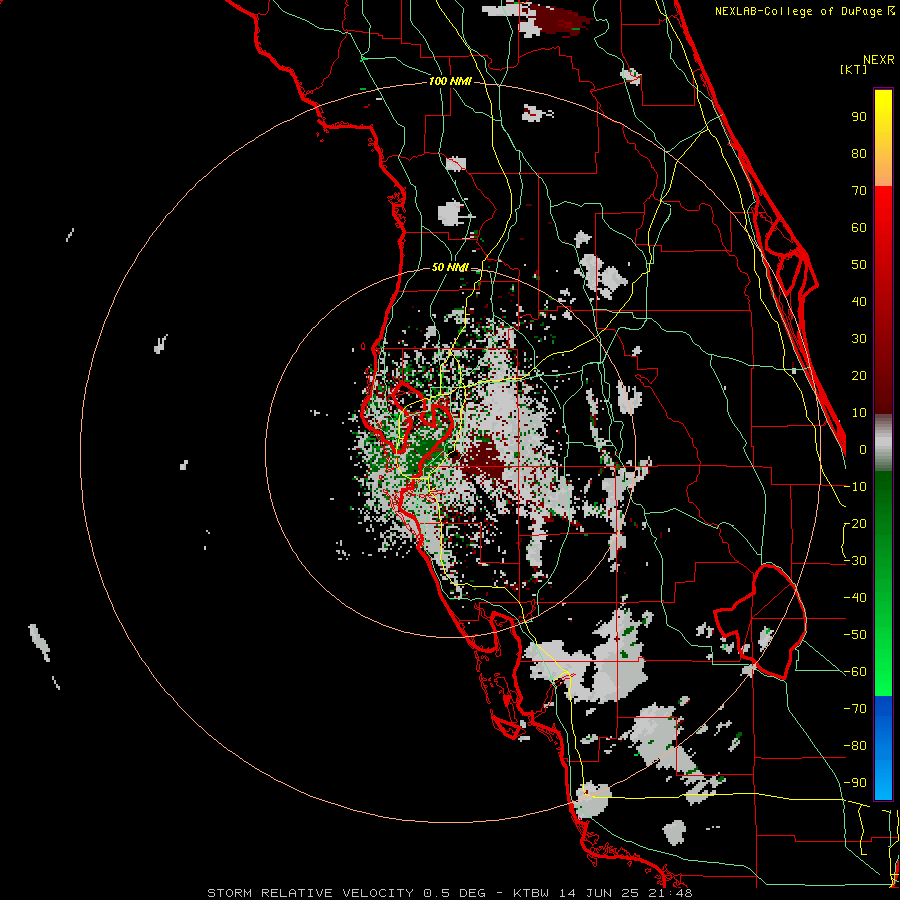Click the positive 90 knot scale value
The height and width of the screenshot is (900, 900).
[859, 117]
